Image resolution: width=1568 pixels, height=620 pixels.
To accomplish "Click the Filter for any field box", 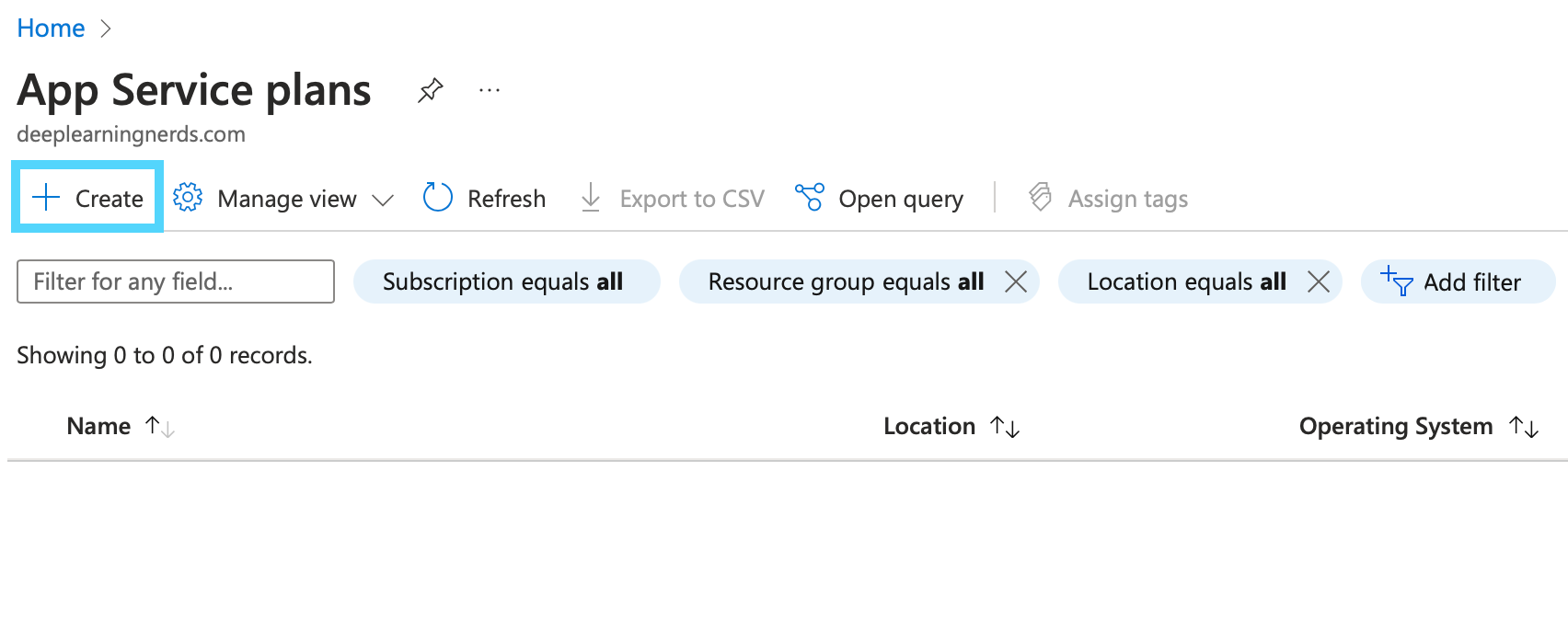I will click(176, 281).
